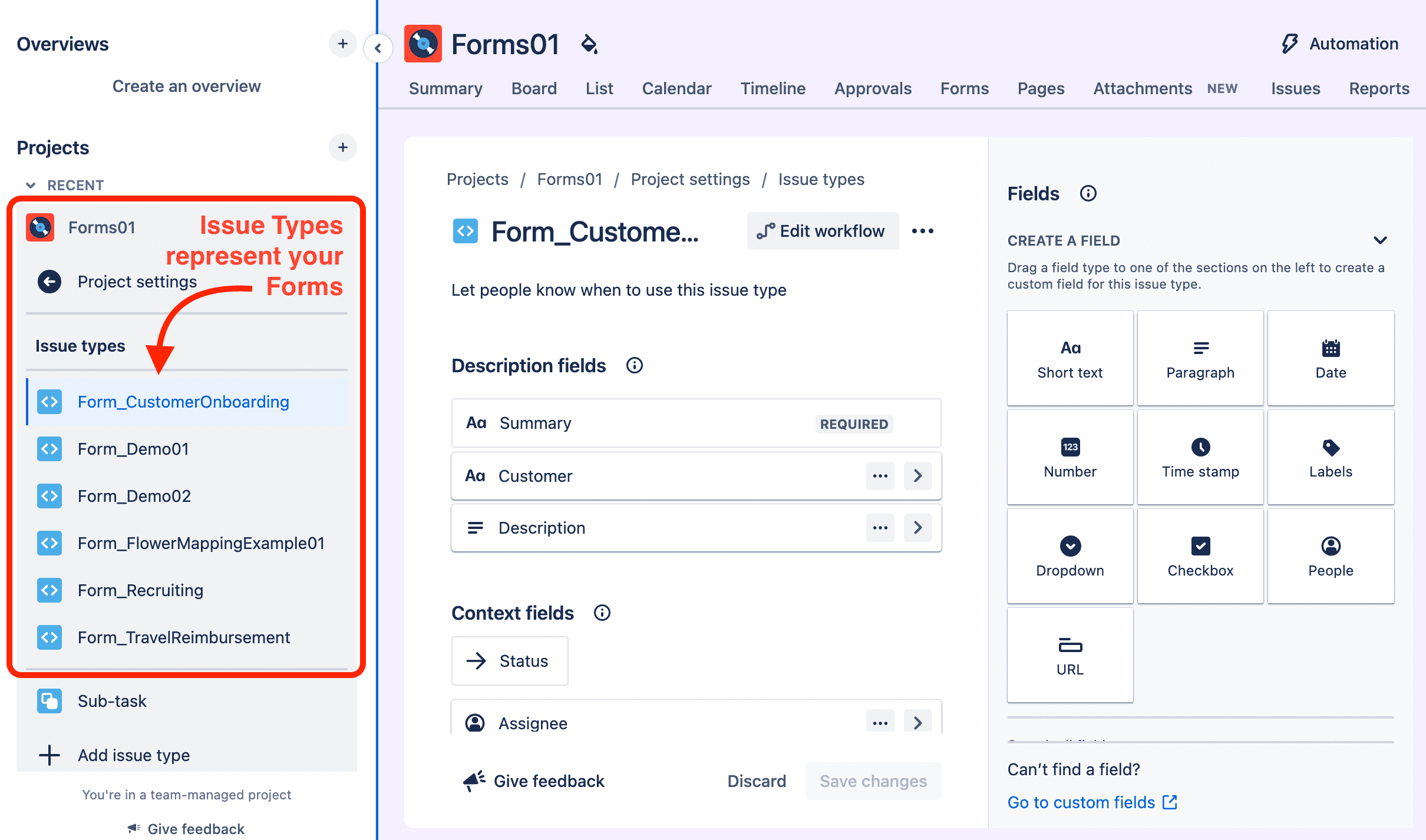Select the Paragraph field type
Viewport: 1426px width, 840px height.
(1200, 358)
